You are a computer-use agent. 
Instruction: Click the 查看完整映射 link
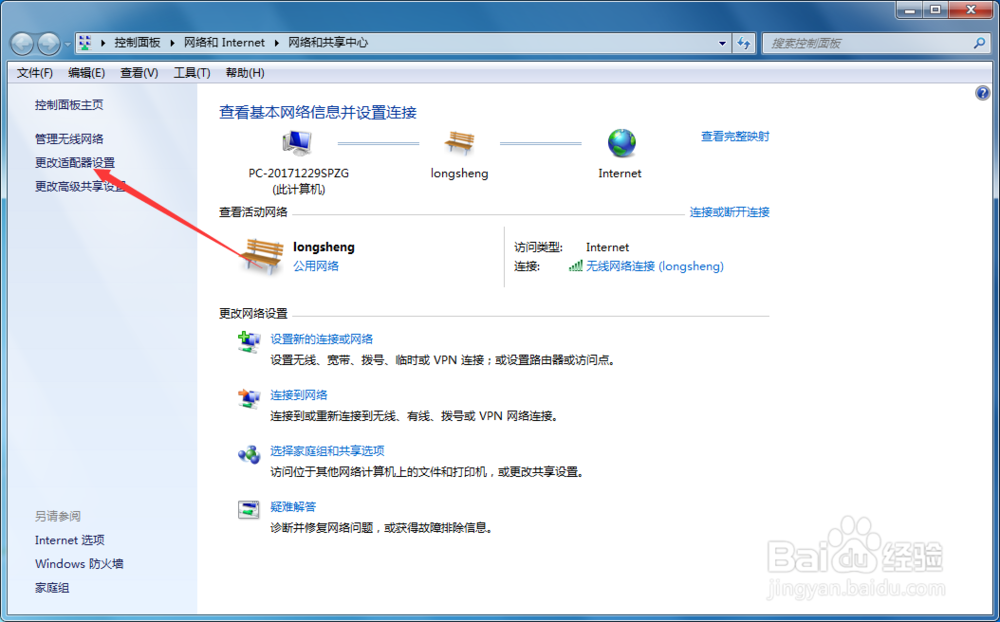(734, 135)
